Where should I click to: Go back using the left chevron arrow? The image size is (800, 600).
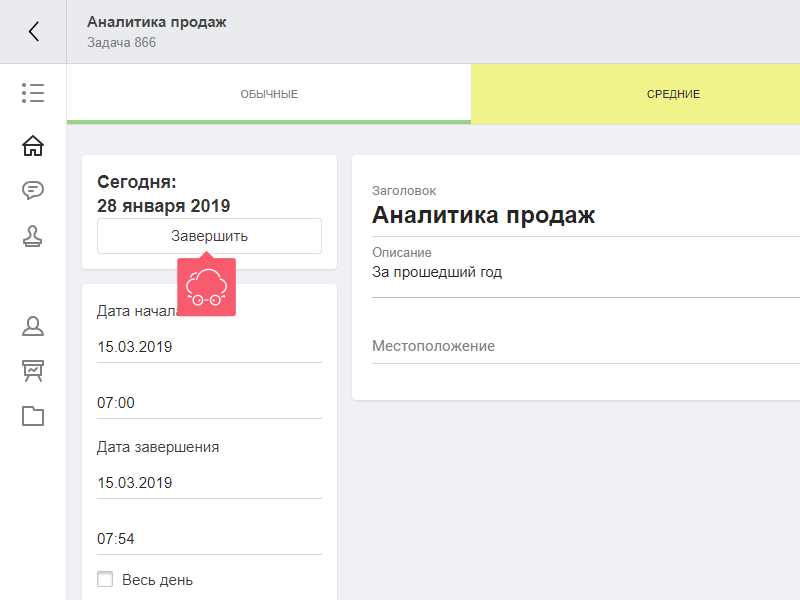click(x=34, y=32)
